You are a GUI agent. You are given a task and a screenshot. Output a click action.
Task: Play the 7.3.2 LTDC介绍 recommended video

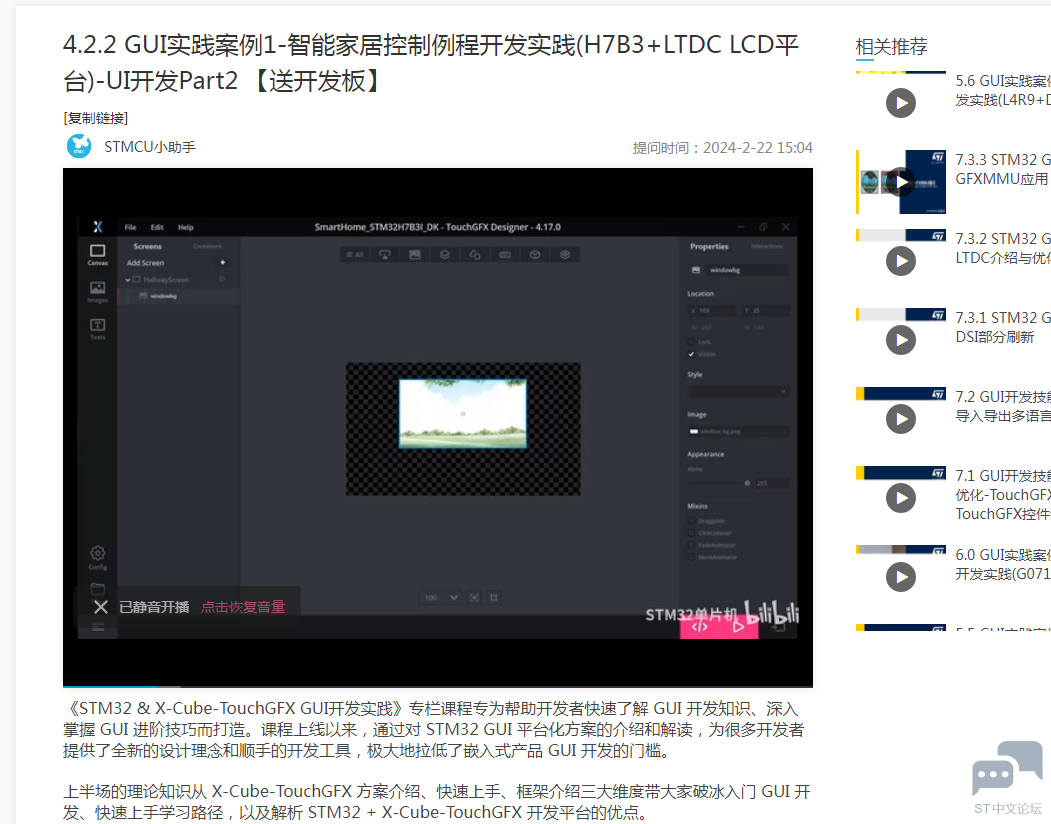point(901,261)
